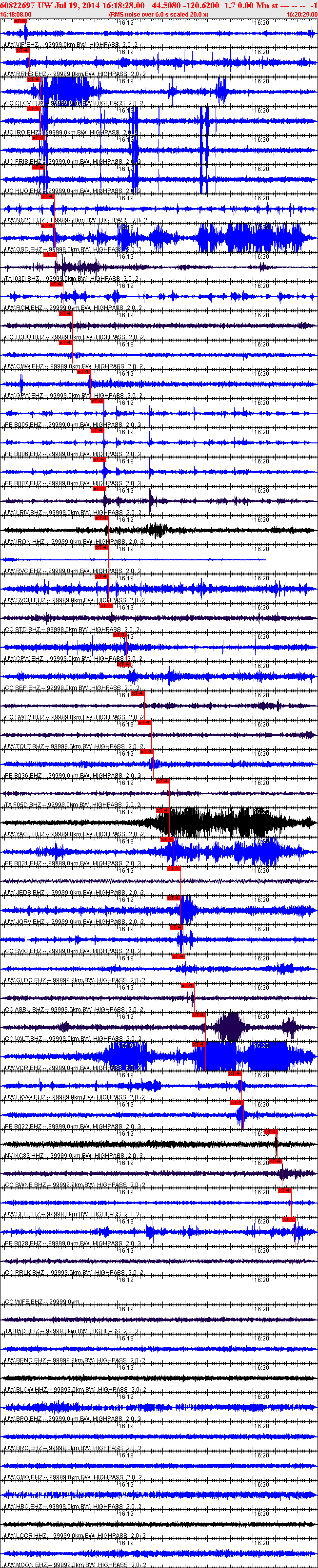Click the end time label 16:20:29.00

tap(301, 14)
